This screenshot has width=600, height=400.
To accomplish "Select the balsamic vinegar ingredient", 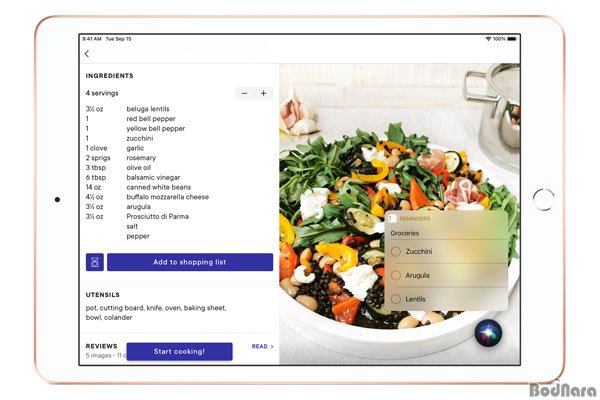I will coord(153,177).
